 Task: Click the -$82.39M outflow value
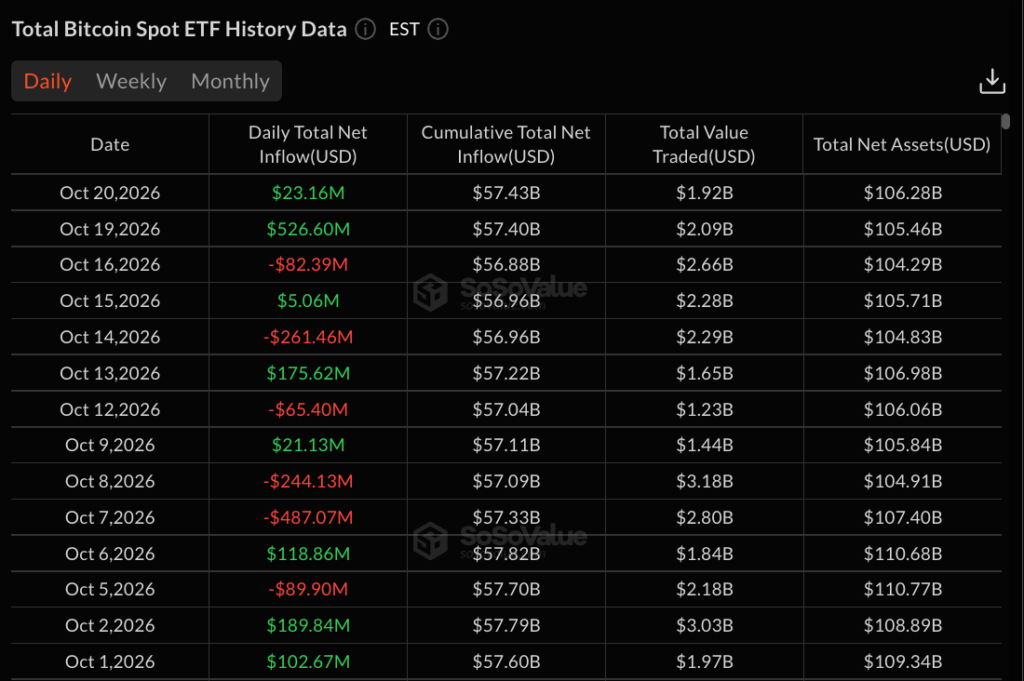coord(308,264)
